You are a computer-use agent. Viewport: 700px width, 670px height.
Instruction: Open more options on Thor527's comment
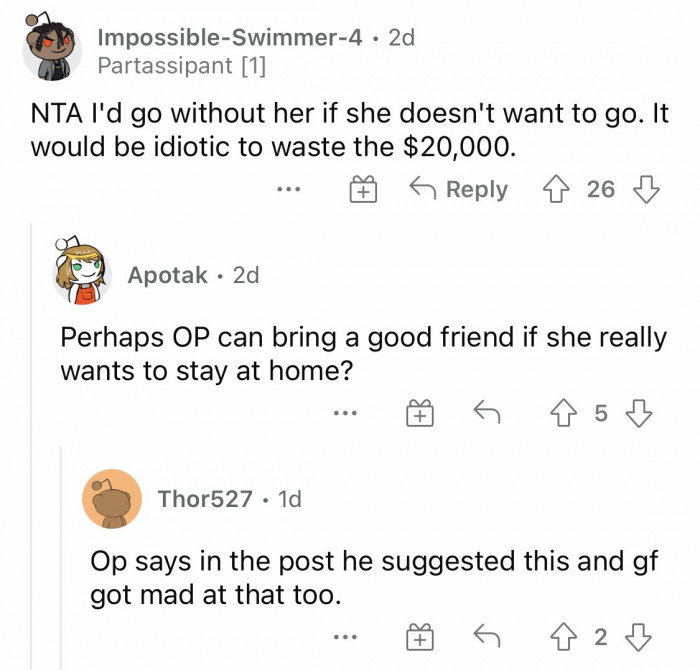point(347,635)
